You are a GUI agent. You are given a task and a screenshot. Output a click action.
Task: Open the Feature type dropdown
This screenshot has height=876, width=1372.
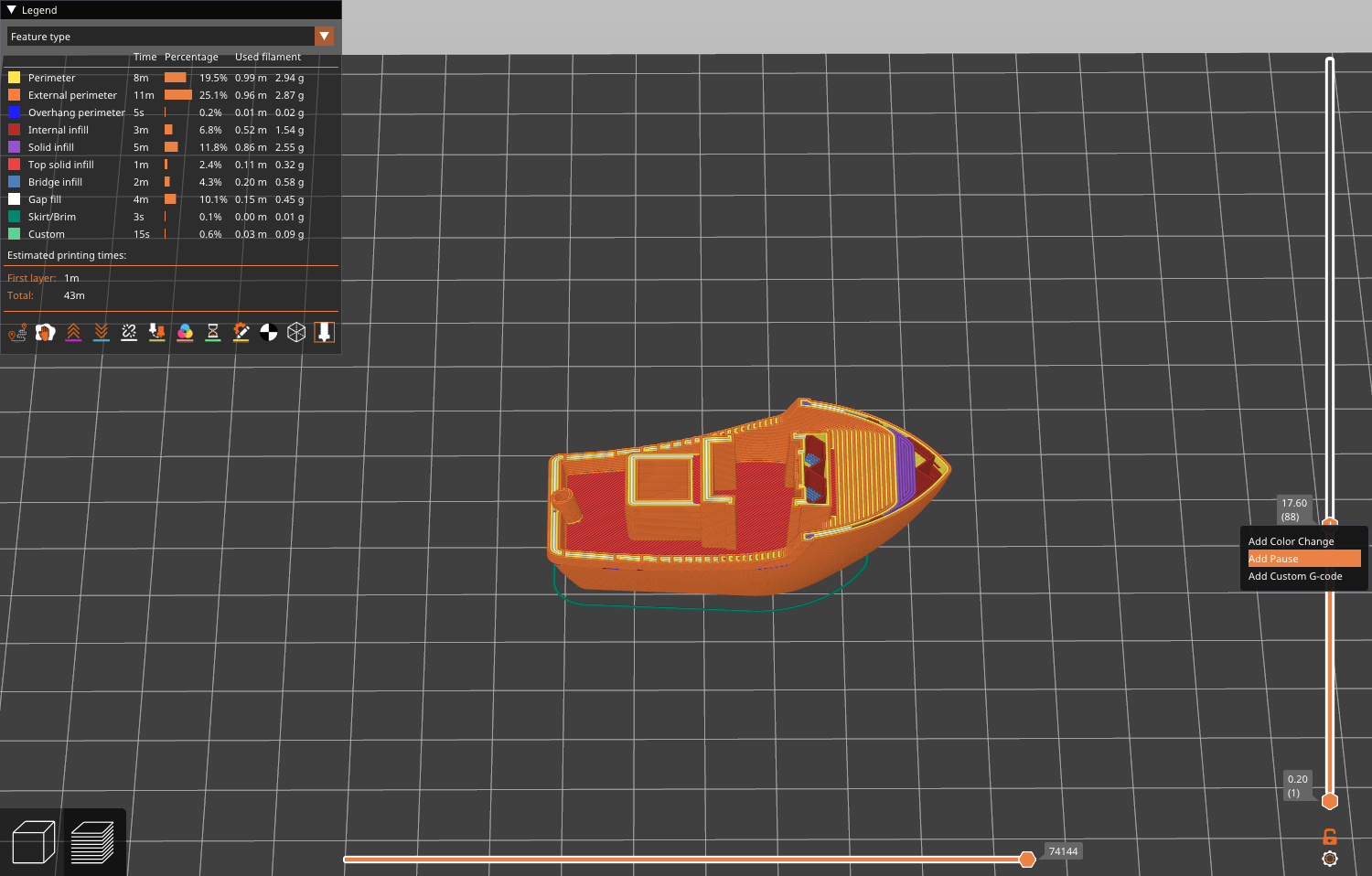(x=324, y=37)
